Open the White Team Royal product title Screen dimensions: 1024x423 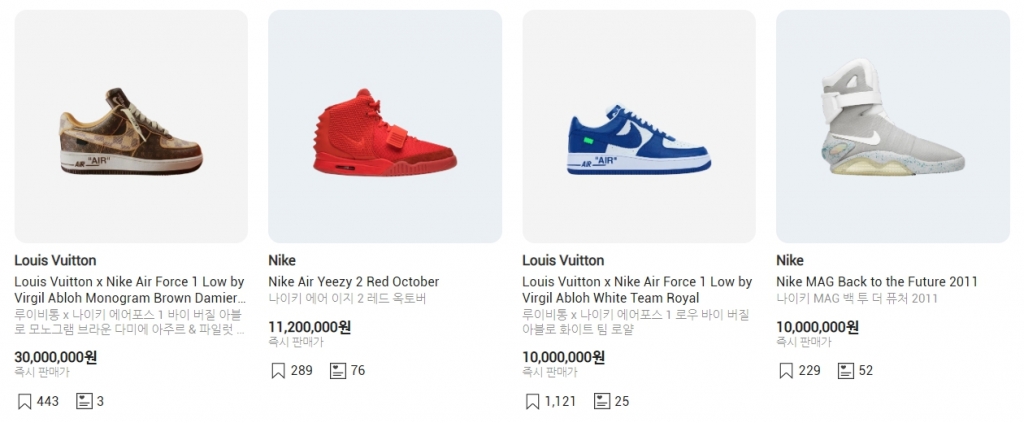coord(637,290)
